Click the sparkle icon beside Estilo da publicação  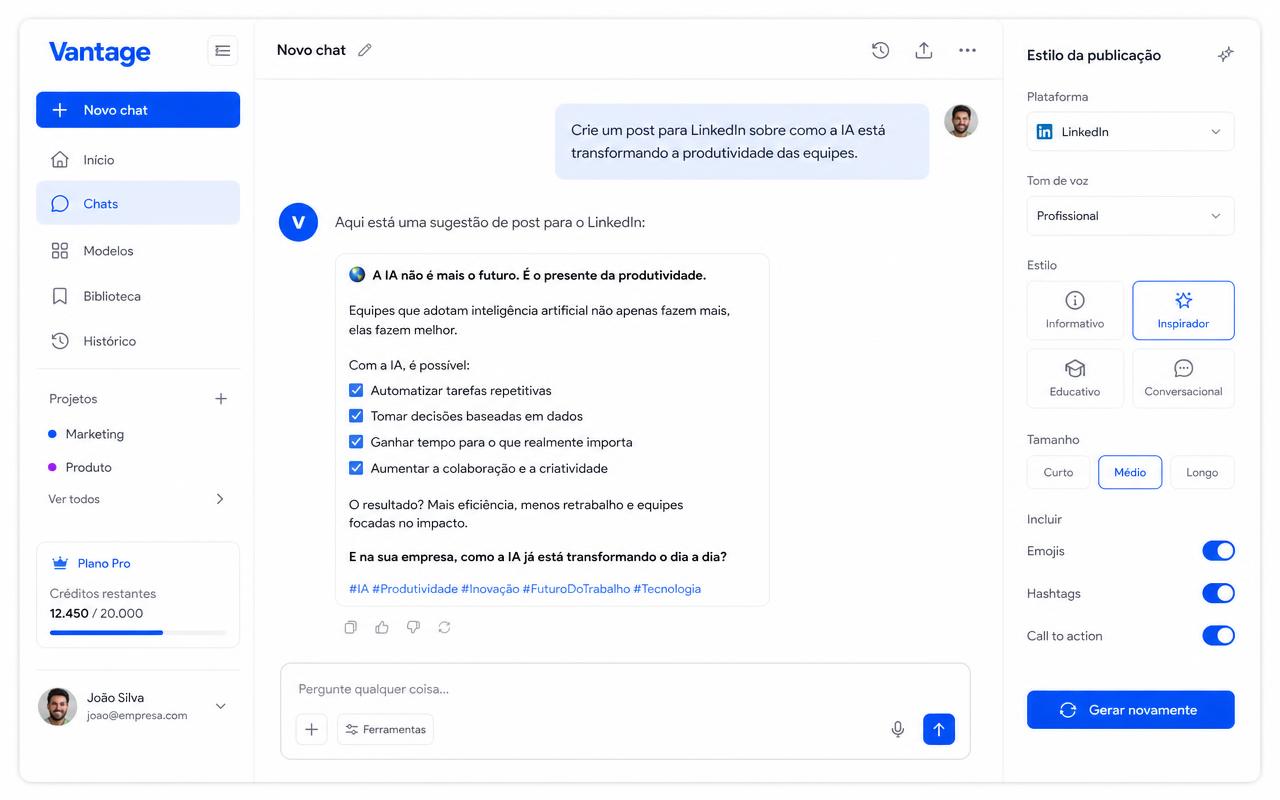pos(1225,55)
